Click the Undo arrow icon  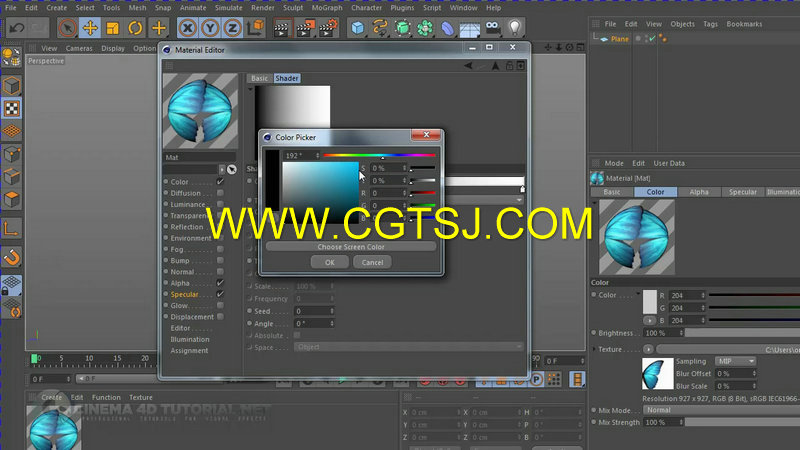(x=16, y=28)
